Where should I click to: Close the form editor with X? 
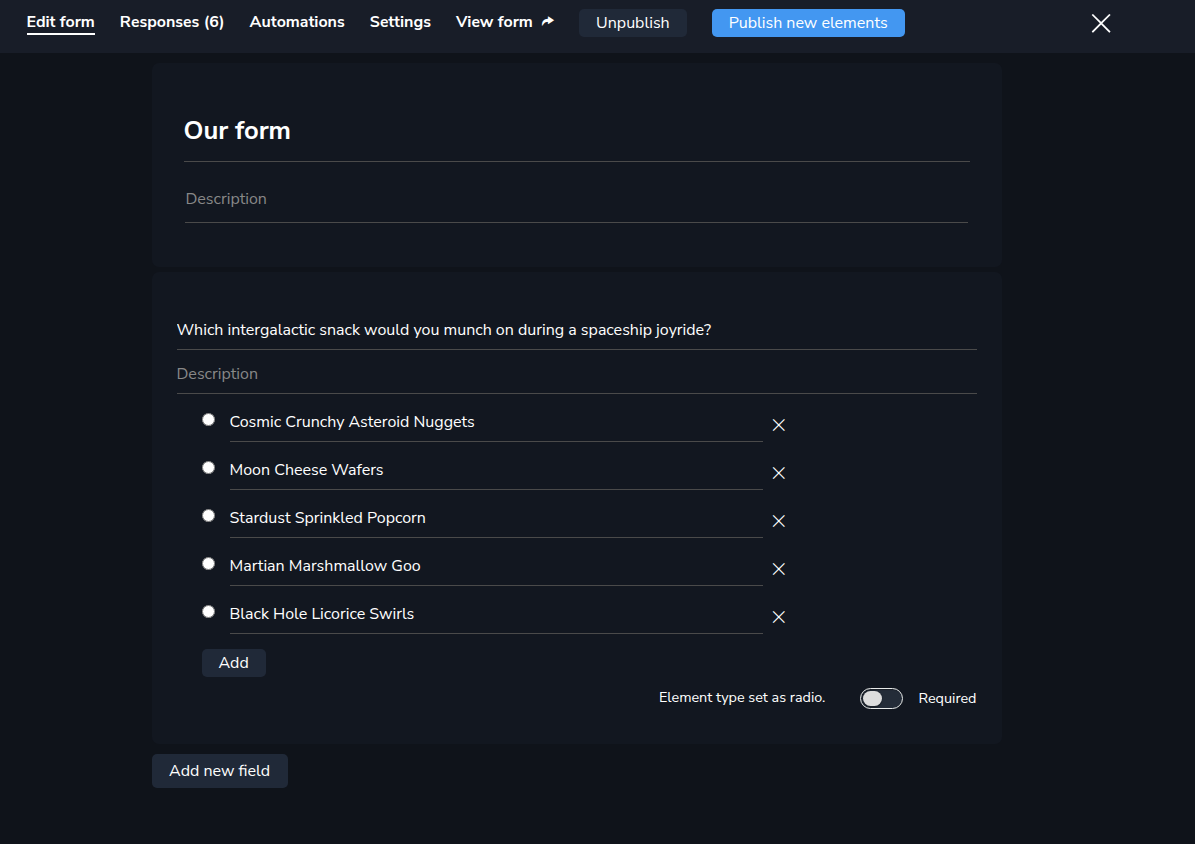(1100, 24)
